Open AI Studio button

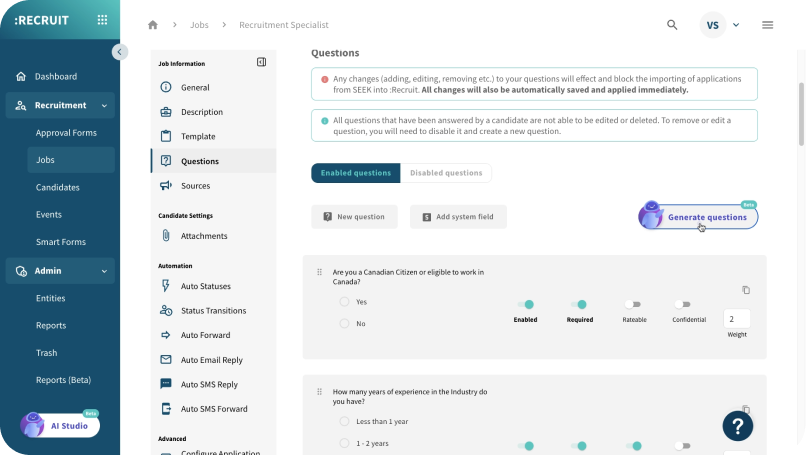point(60,425)
